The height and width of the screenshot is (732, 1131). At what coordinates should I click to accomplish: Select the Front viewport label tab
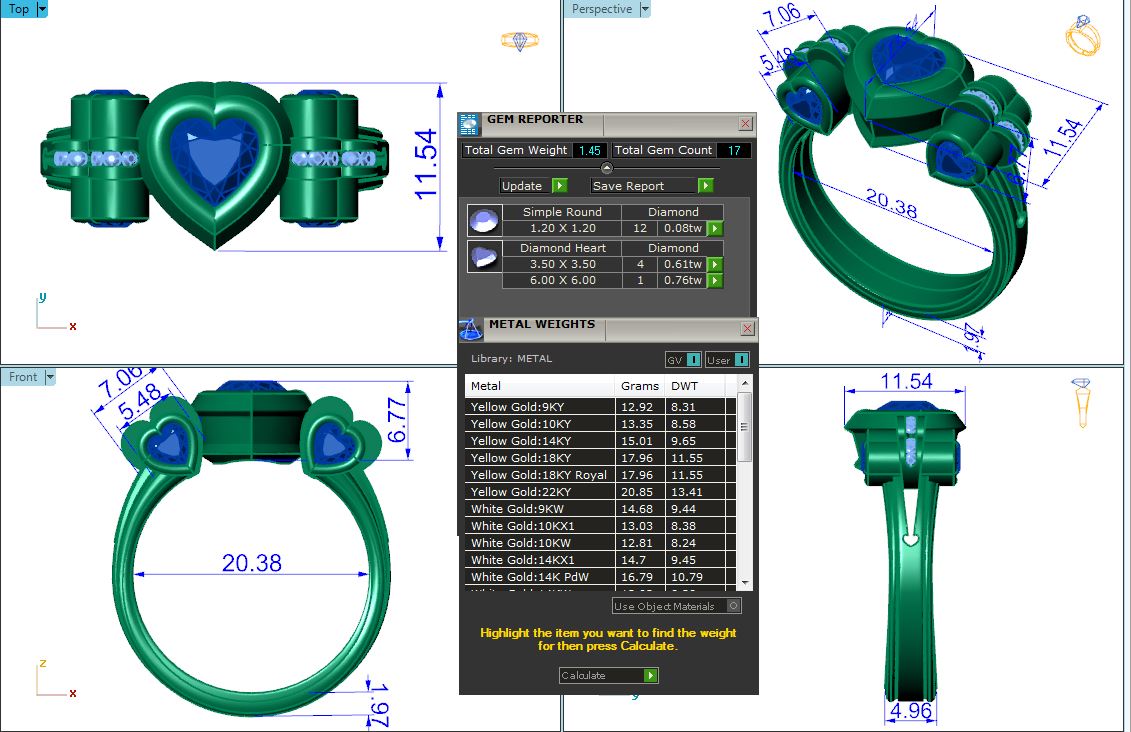click(x=23, y=377)
